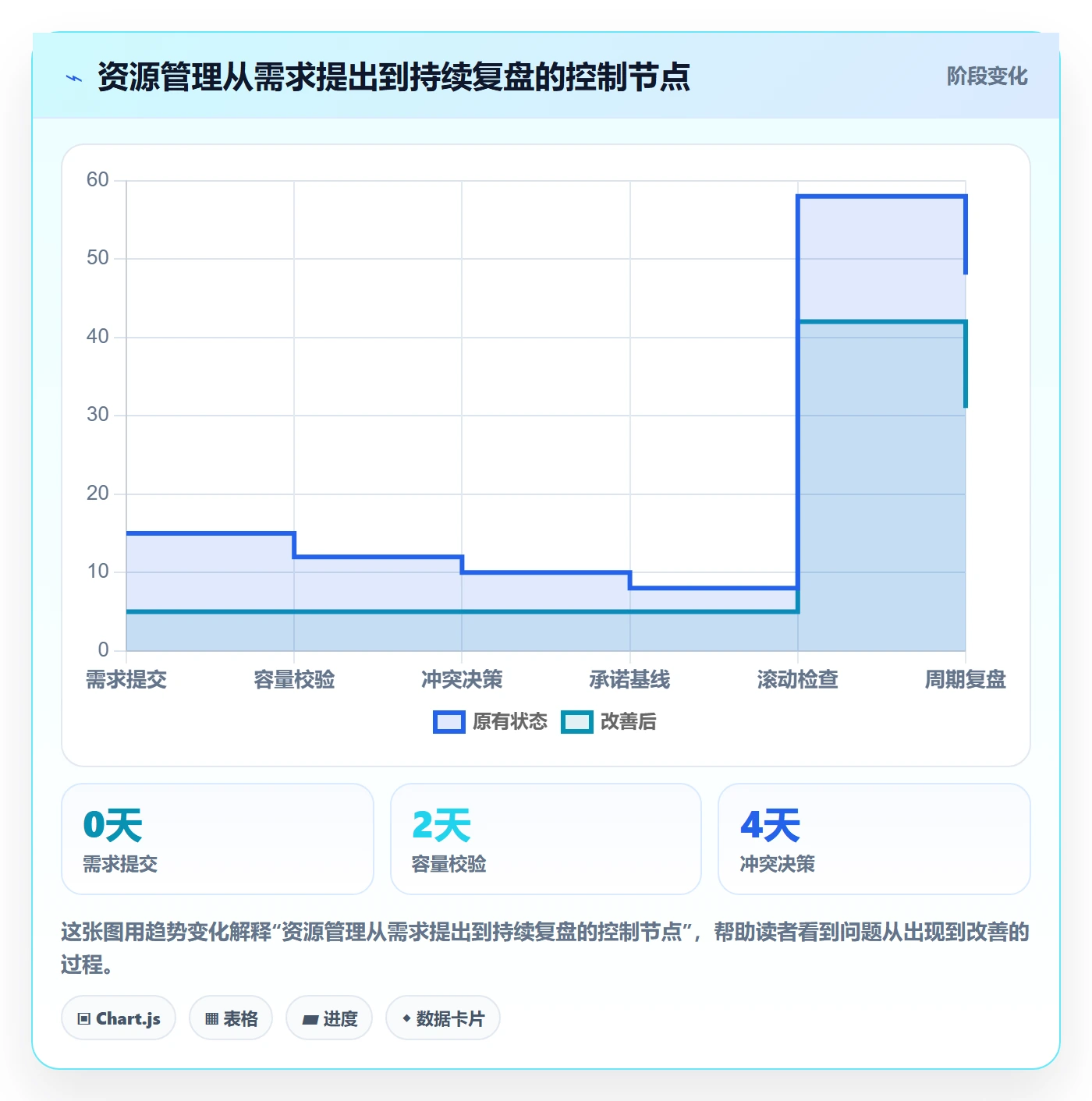The height and width of the screenshot is (1101, 1092).
Task: Click the 滚动检查 x-axis label
Action: pos(797,680)
